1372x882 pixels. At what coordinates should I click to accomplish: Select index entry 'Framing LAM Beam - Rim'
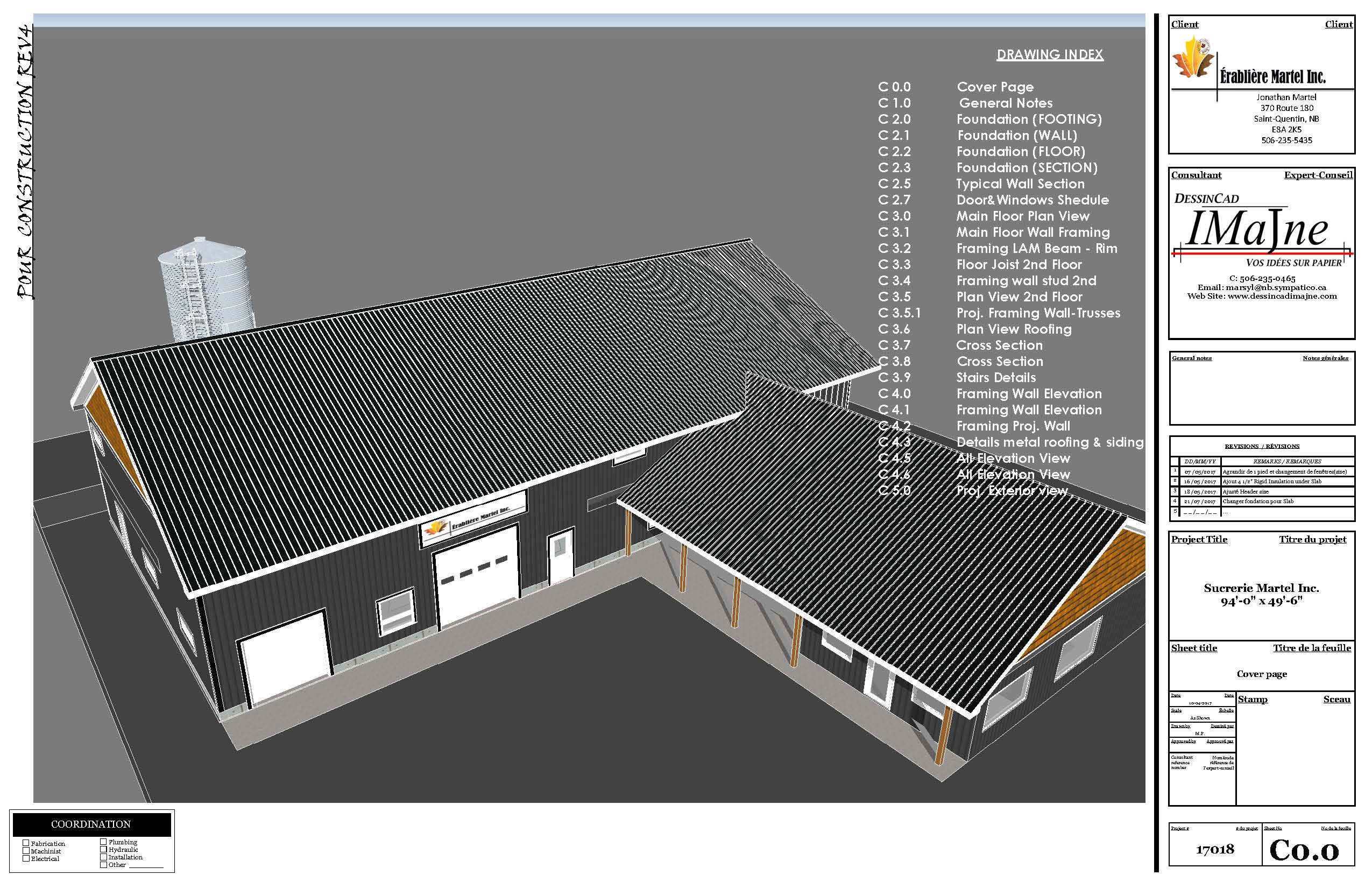coord(1037,248)
